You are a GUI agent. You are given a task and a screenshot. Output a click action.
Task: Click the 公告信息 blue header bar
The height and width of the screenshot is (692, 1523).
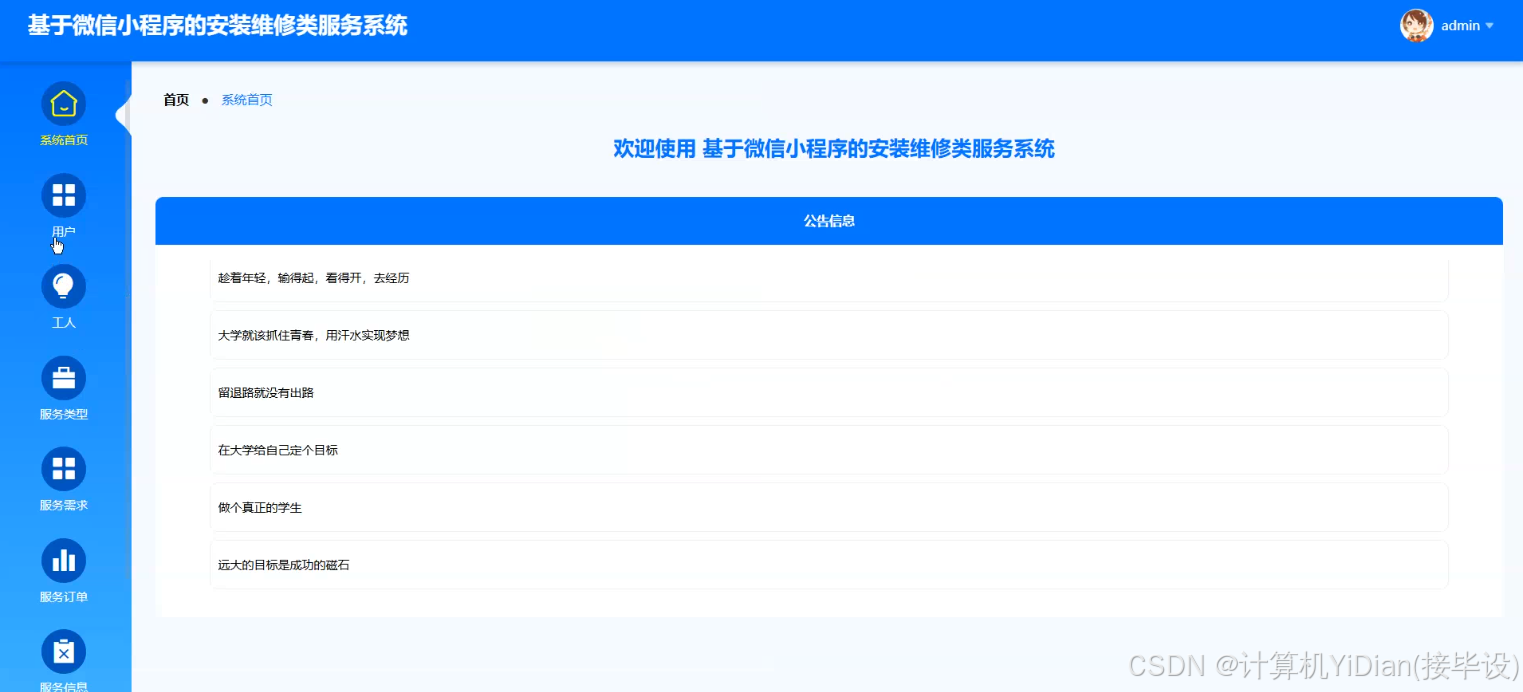(829, 220)
